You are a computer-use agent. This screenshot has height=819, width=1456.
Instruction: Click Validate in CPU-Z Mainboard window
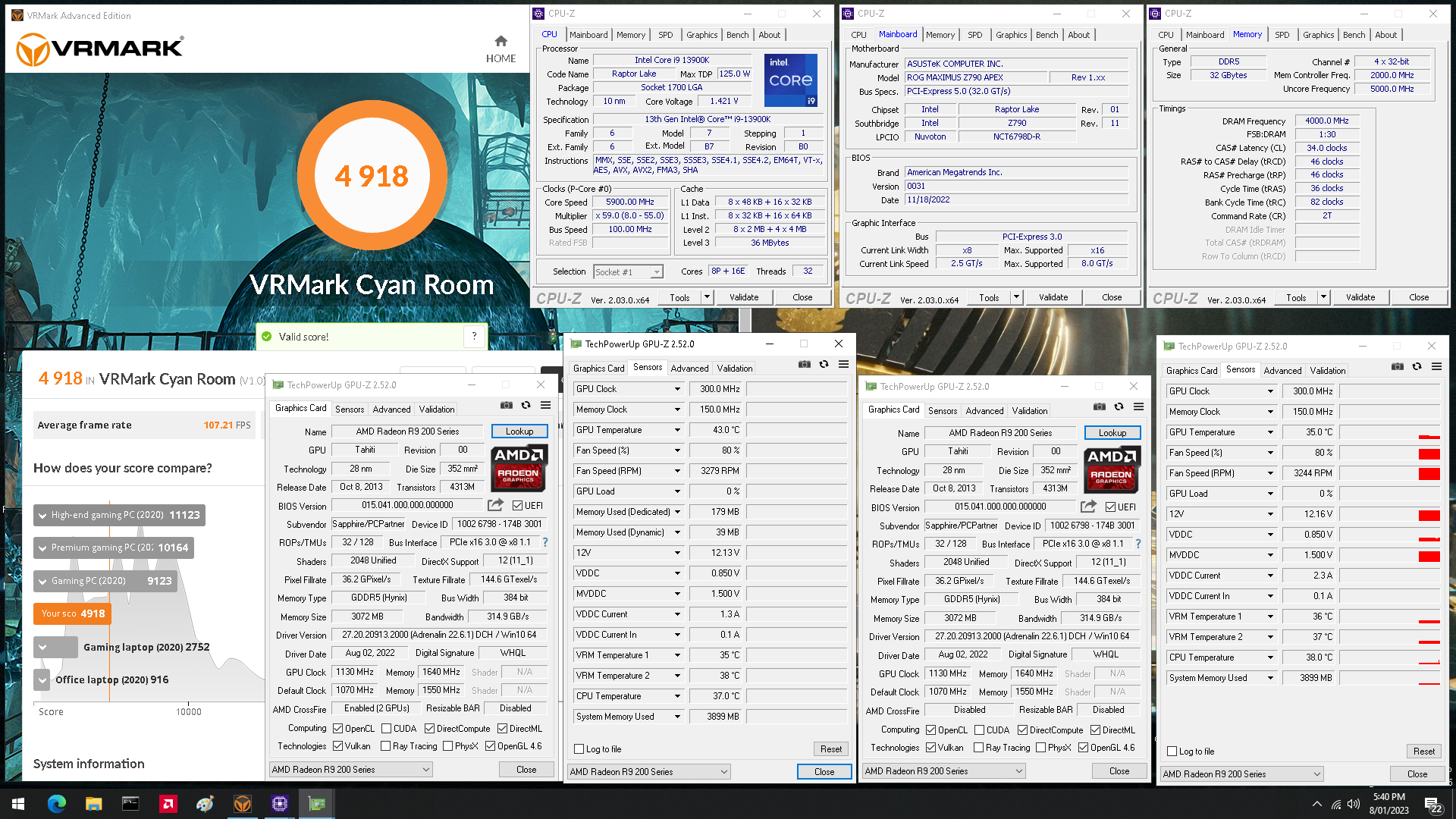(1053, 297)
